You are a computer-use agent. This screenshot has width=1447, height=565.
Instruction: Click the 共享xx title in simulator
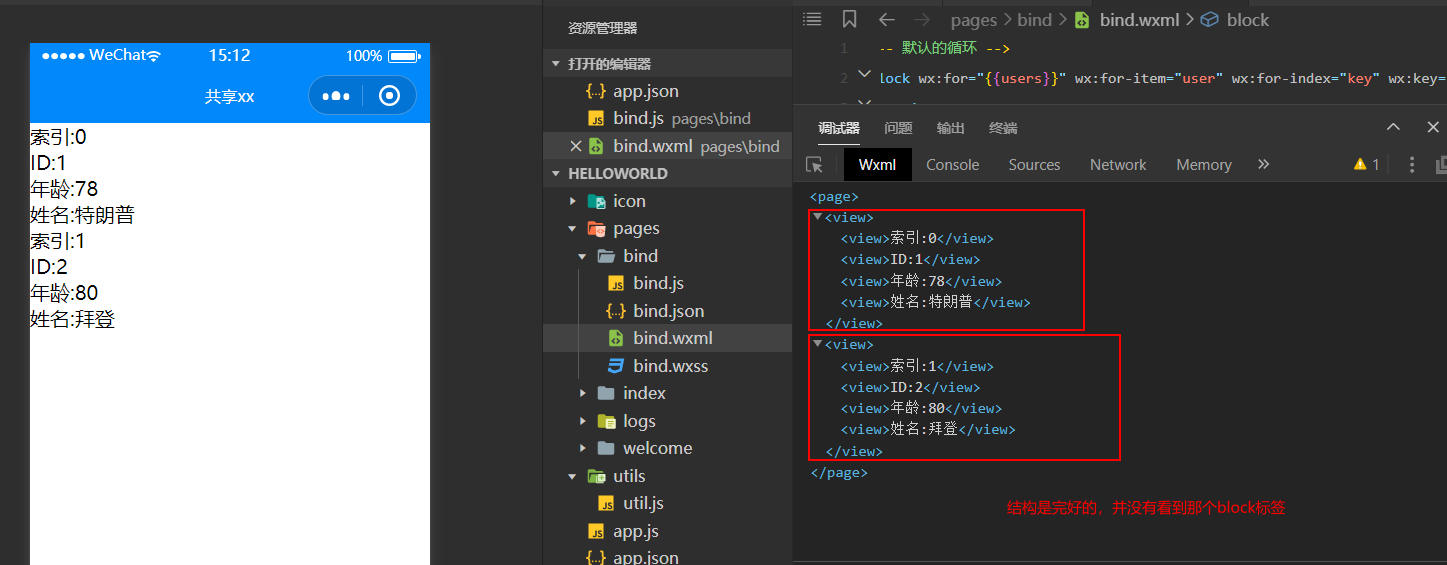[x=230, y=96]
